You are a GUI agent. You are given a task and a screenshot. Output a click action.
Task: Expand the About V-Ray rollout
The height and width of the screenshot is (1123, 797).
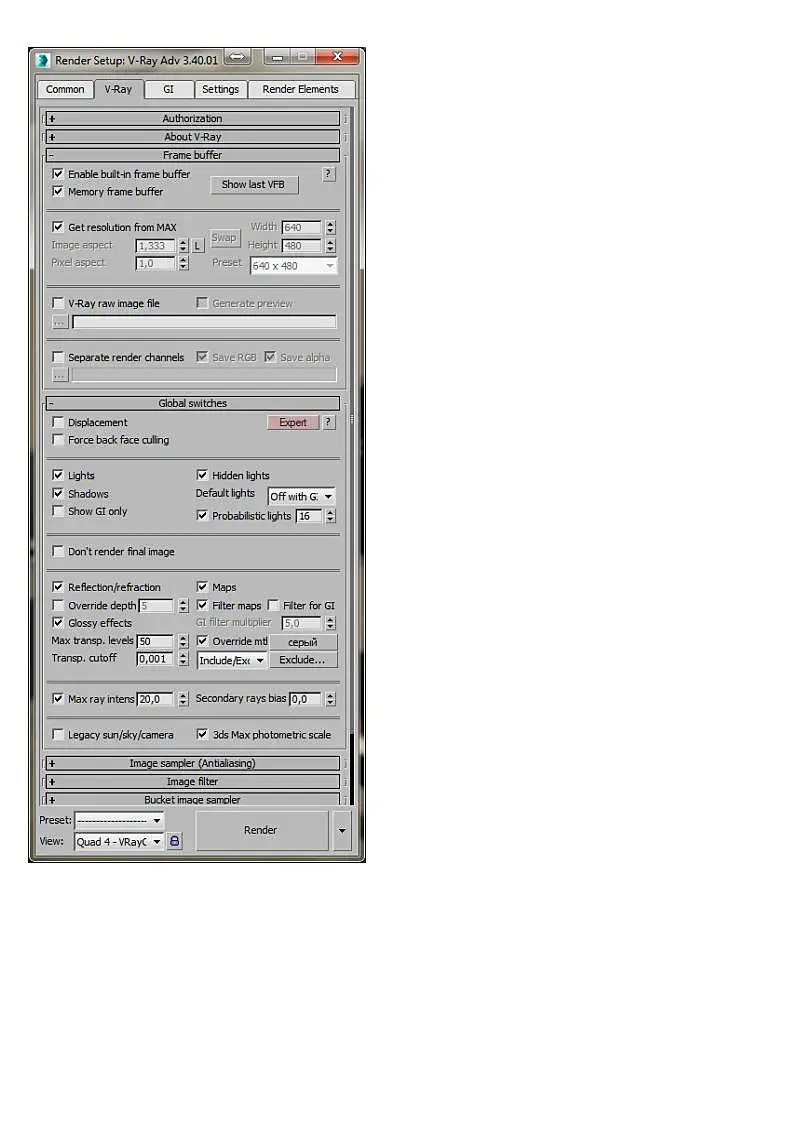193,137
